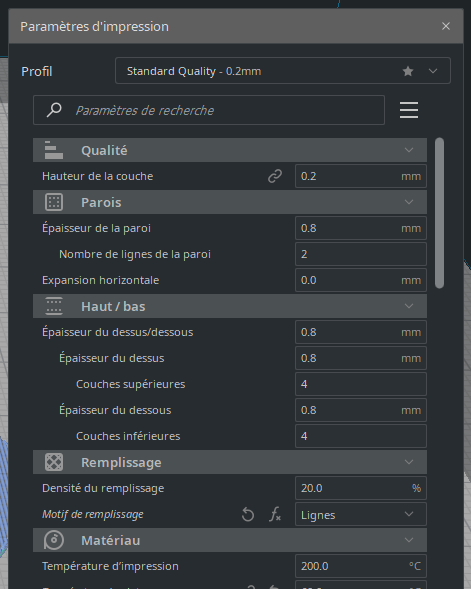Edit the Épaisseur de la paroi value

(361, 228)
